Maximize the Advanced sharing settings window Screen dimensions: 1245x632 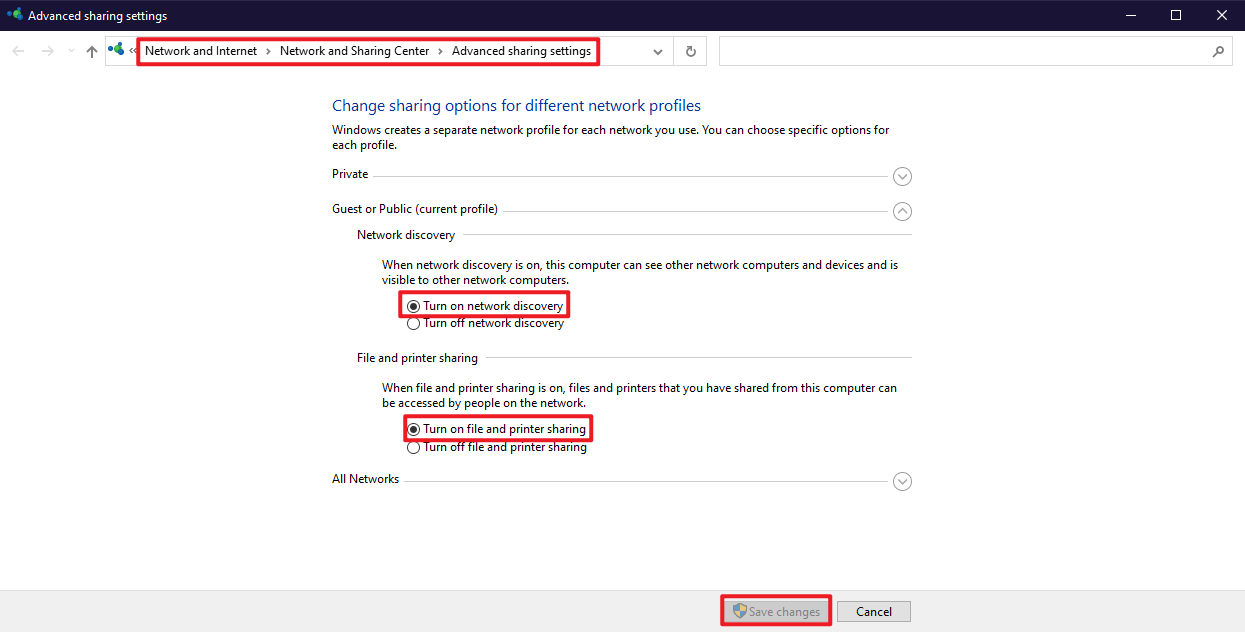1176,15
